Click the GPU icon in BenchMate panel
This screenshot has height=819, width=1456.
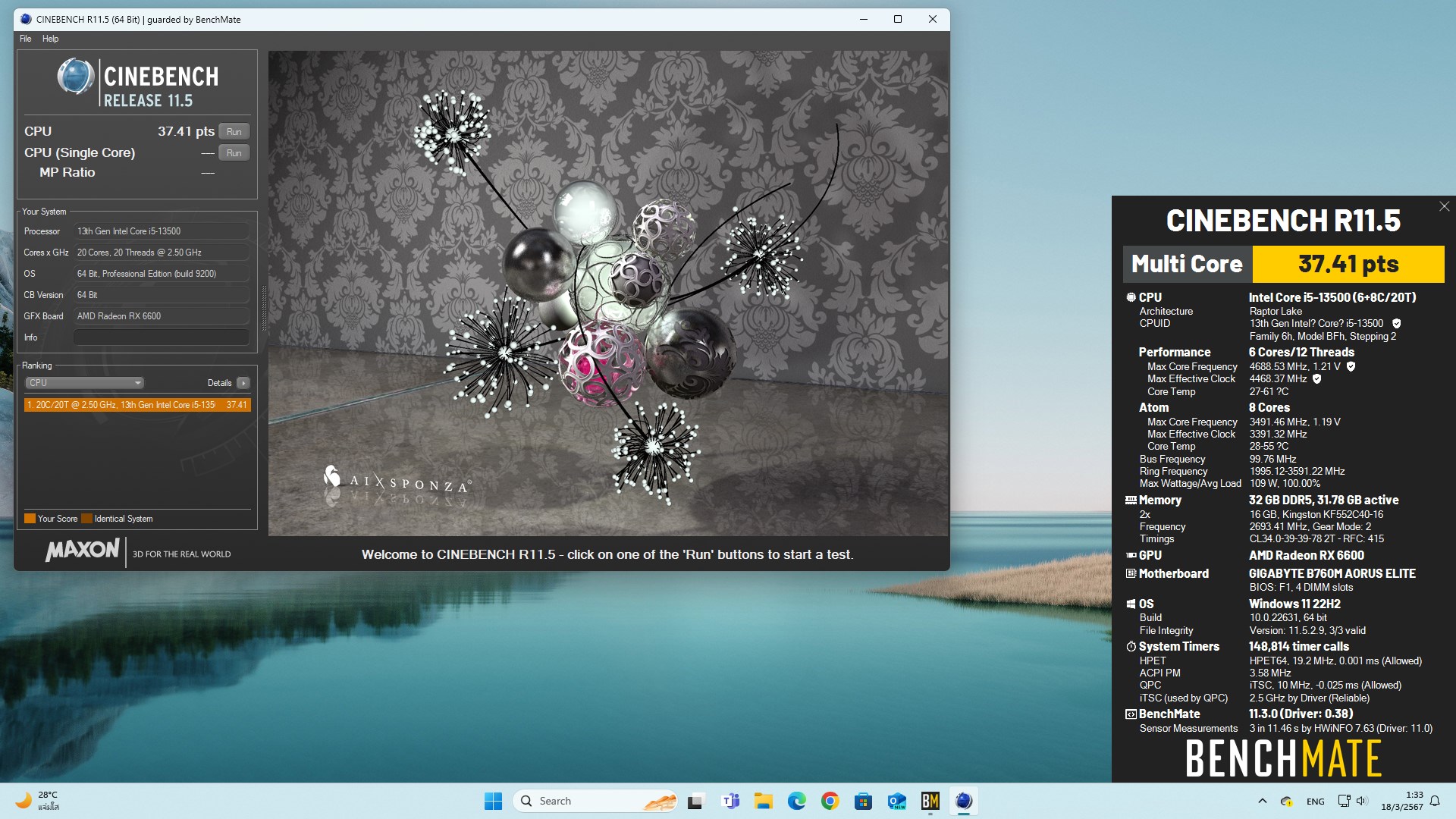(1131, 555)
